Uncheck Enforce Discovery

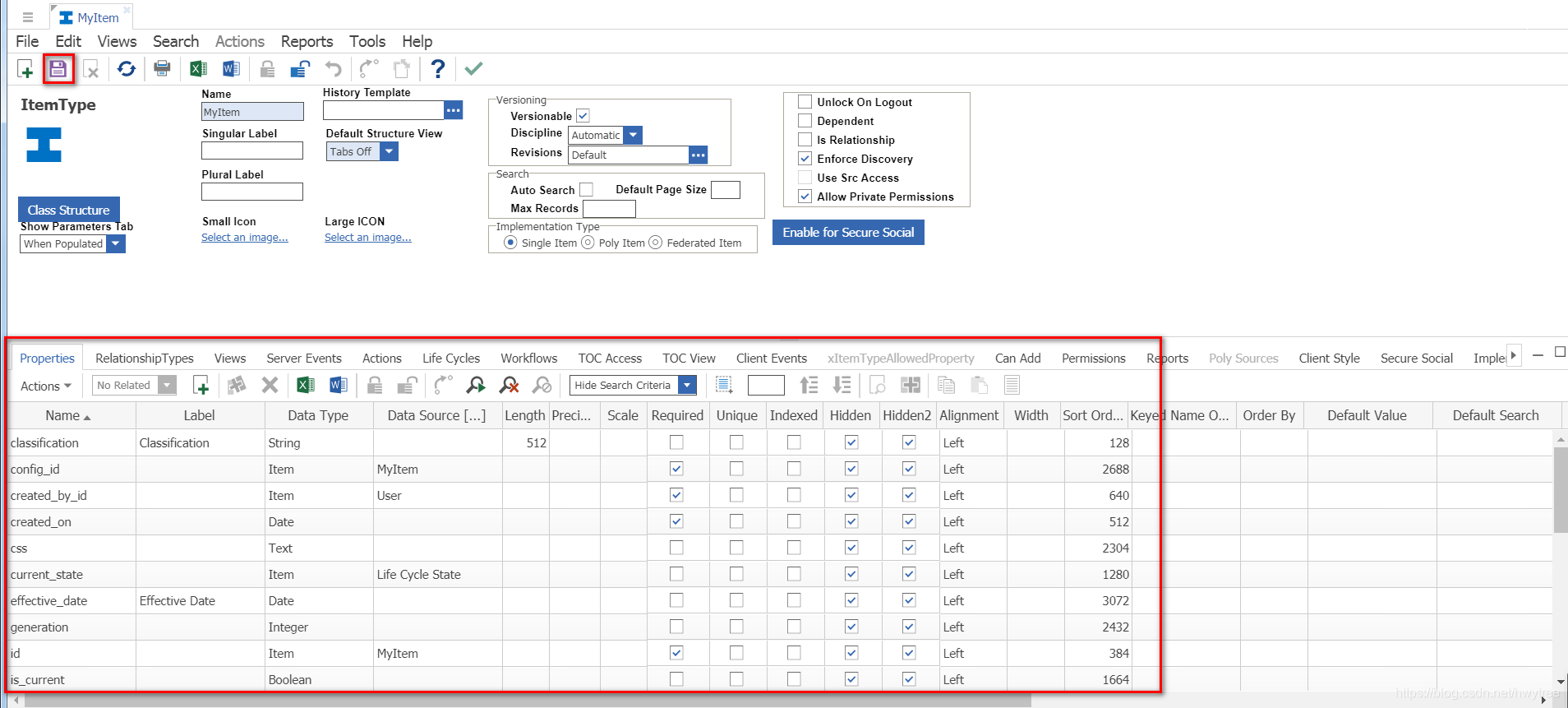pyautogui.click(x=805, y=159)
